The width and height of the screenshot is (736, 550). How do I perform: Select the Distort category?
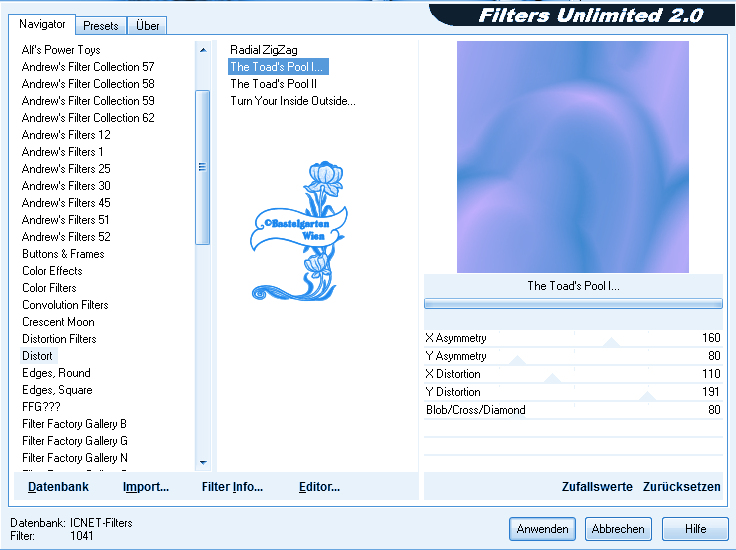pyautogui.click(x=38, y=356)
